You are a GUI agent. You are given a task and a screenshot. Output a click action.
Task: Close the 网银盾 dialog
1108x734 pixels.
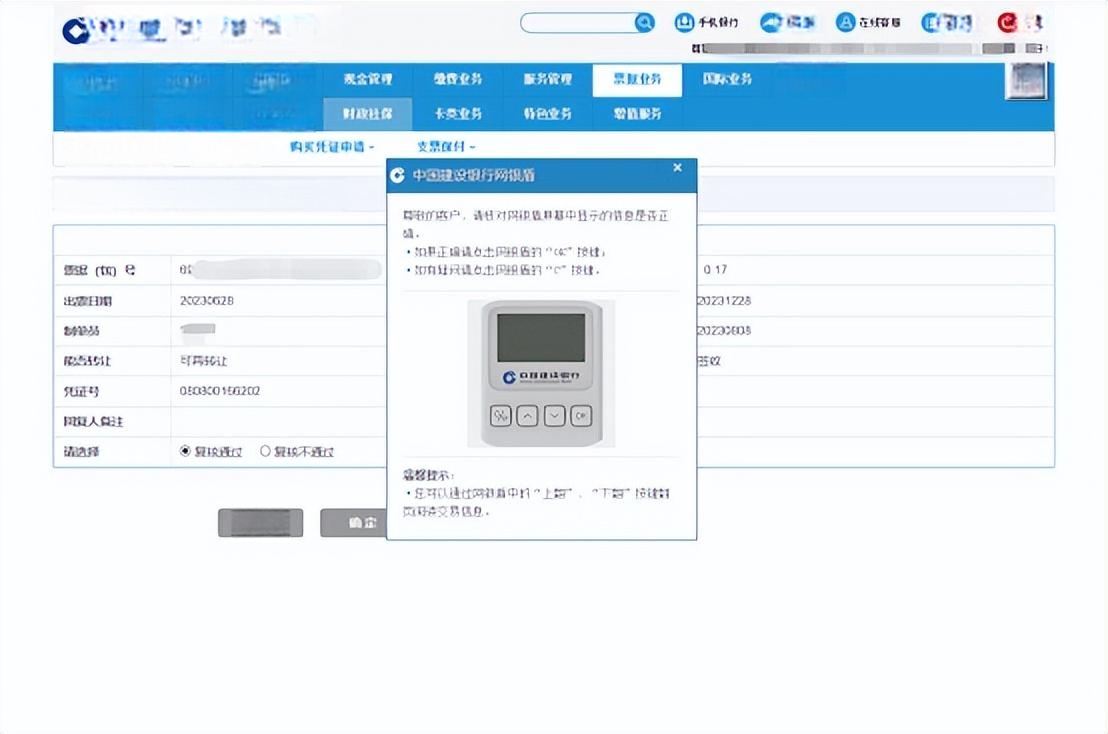[x=677, y=167]
